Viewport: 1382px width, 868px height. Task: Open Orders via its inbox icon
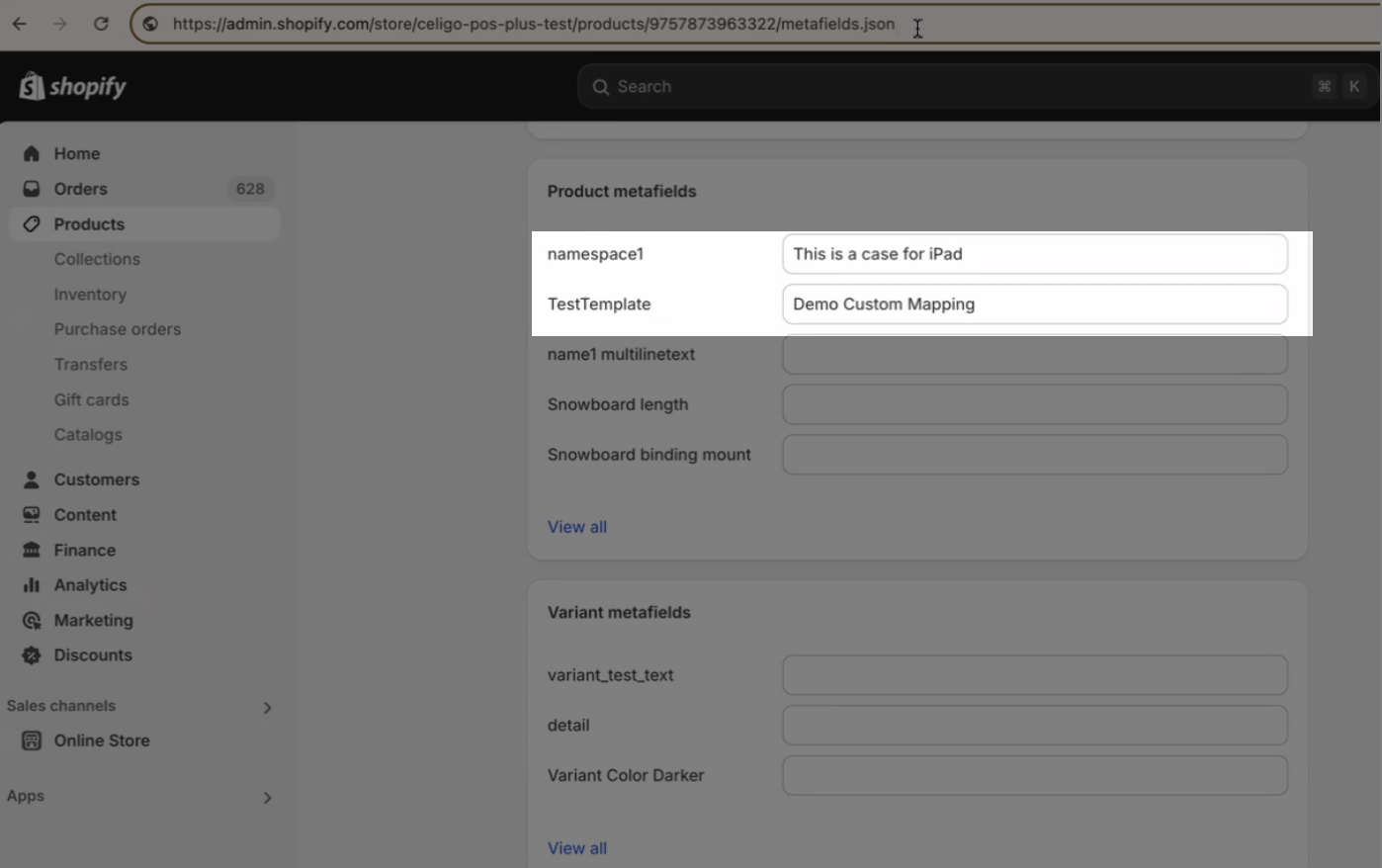[x=32, y=189]
